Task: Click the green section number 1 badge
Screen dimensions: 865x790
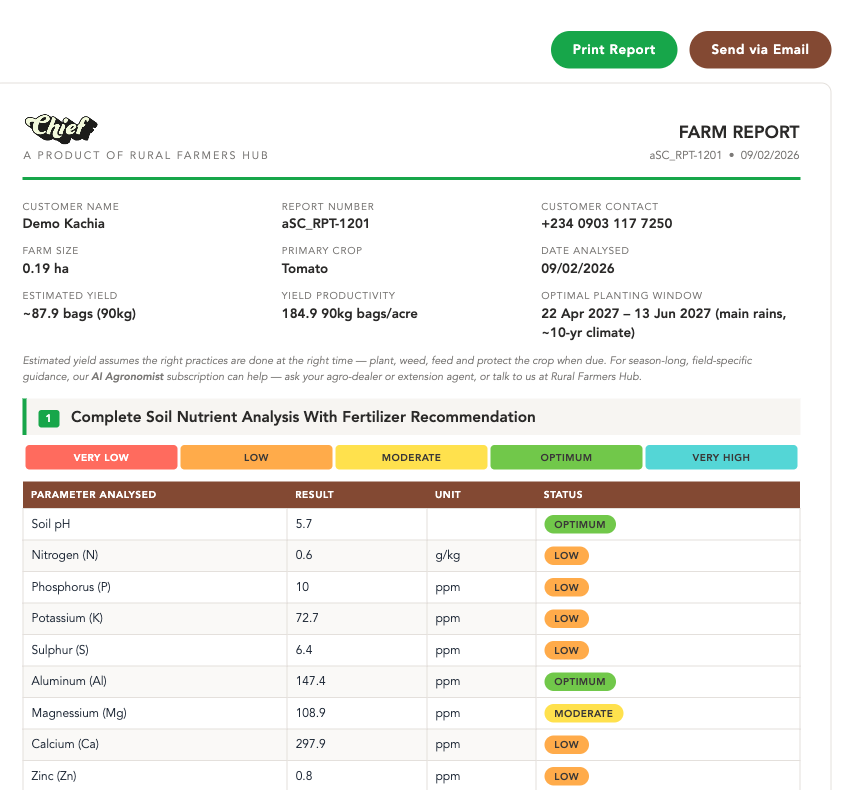Action: tap(49, 418)
